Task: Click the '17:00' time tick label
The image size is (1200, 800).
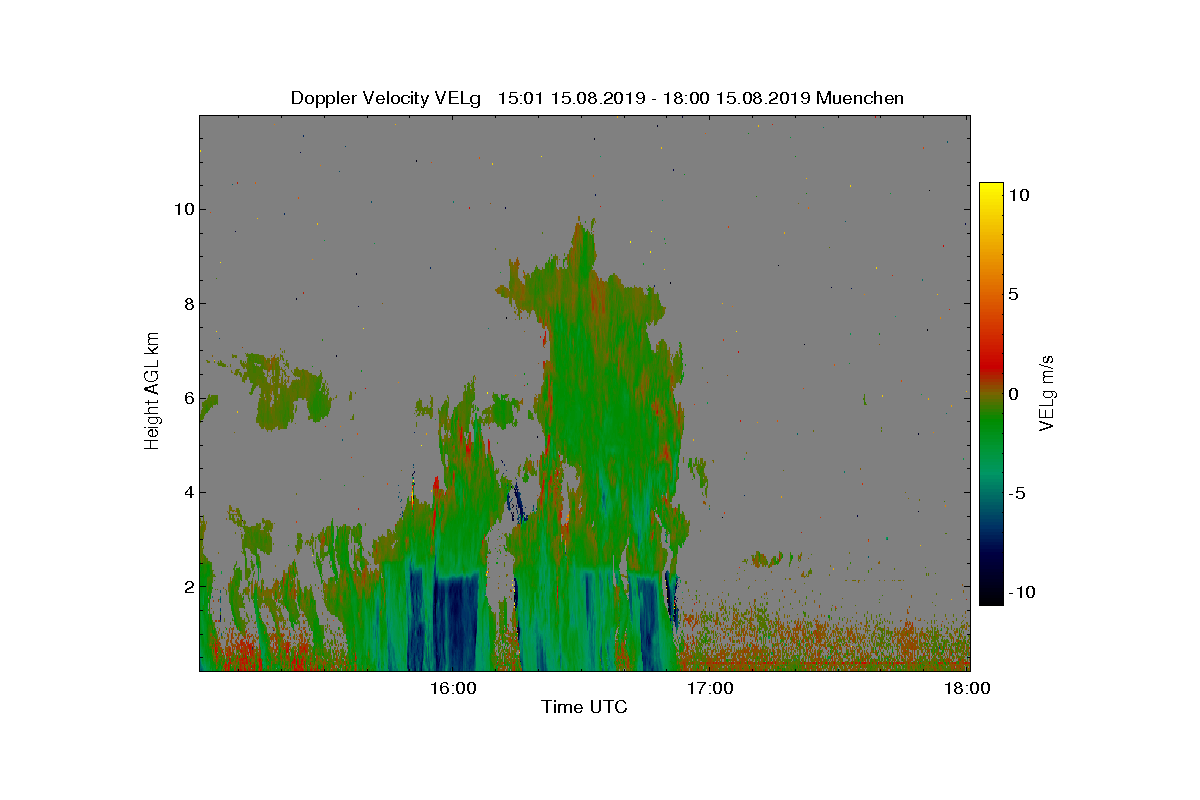Action: coord(710,688)
